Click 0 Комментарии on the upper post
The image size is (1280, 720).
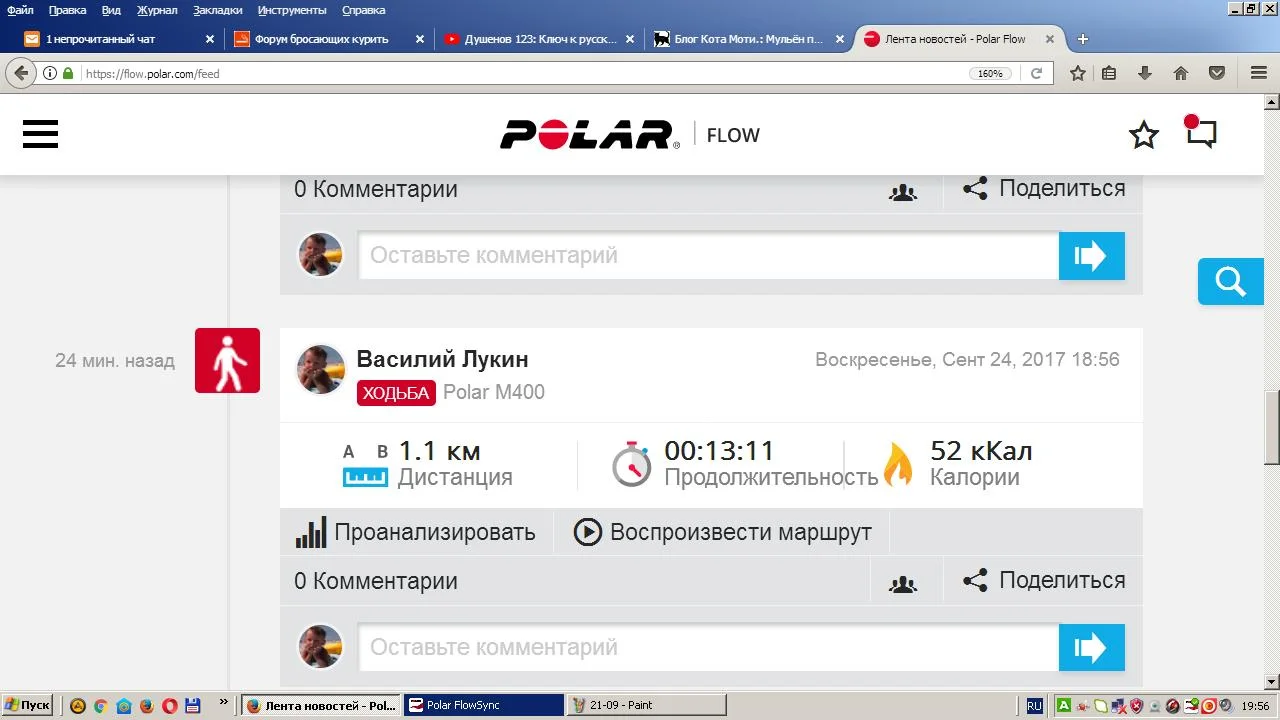click(376, 189)
